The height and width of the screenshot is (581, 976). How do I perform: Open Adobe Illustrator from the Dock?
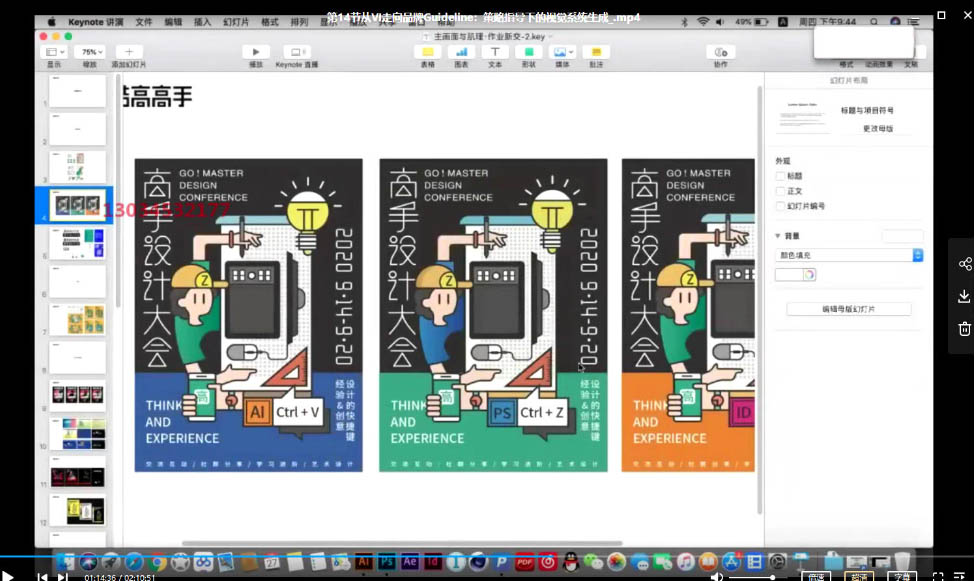[x=364, y=562]
